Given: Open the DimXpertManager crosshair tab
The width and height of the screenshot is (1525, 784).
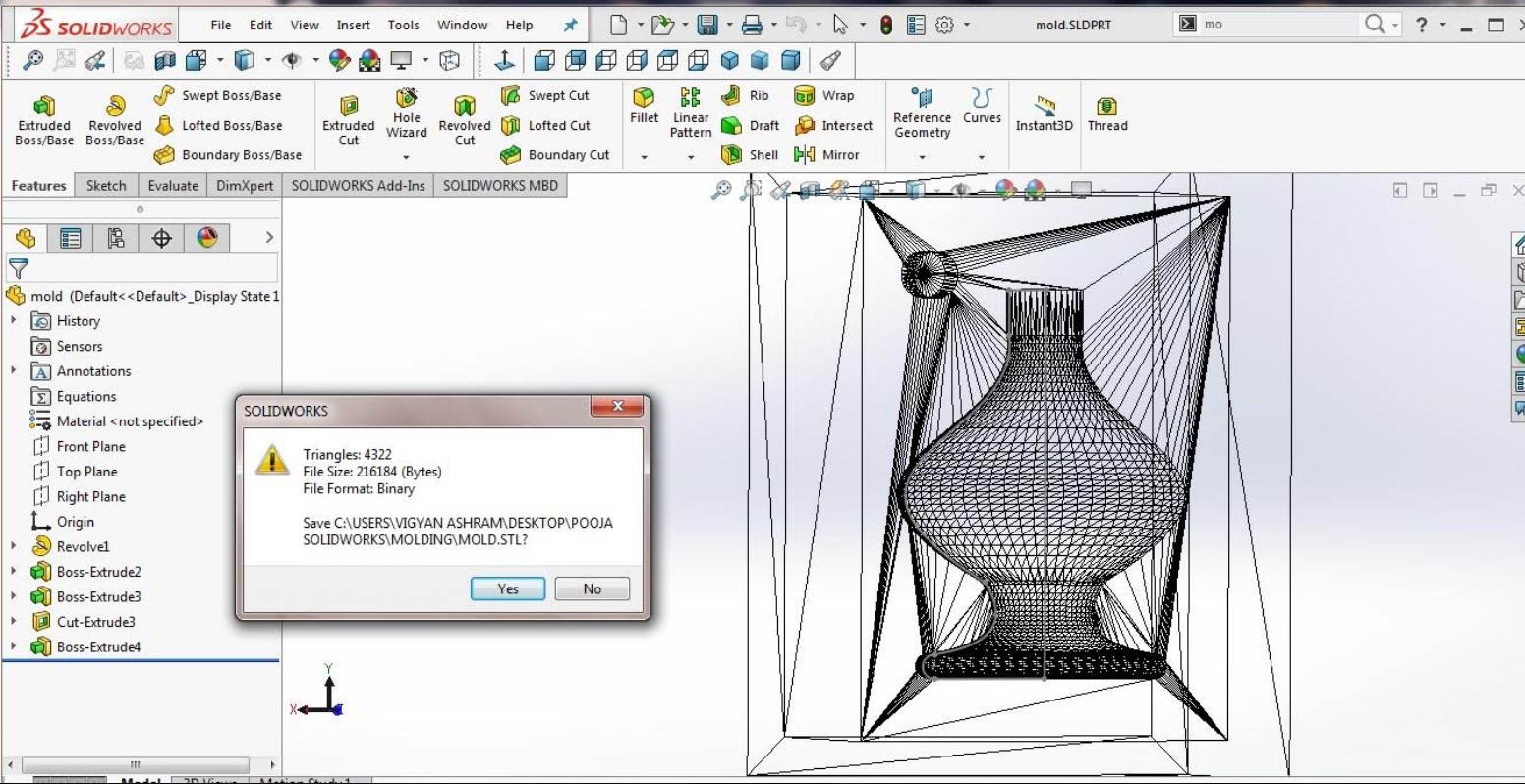Looking at the screenshot, I should (x=162, y=238).
